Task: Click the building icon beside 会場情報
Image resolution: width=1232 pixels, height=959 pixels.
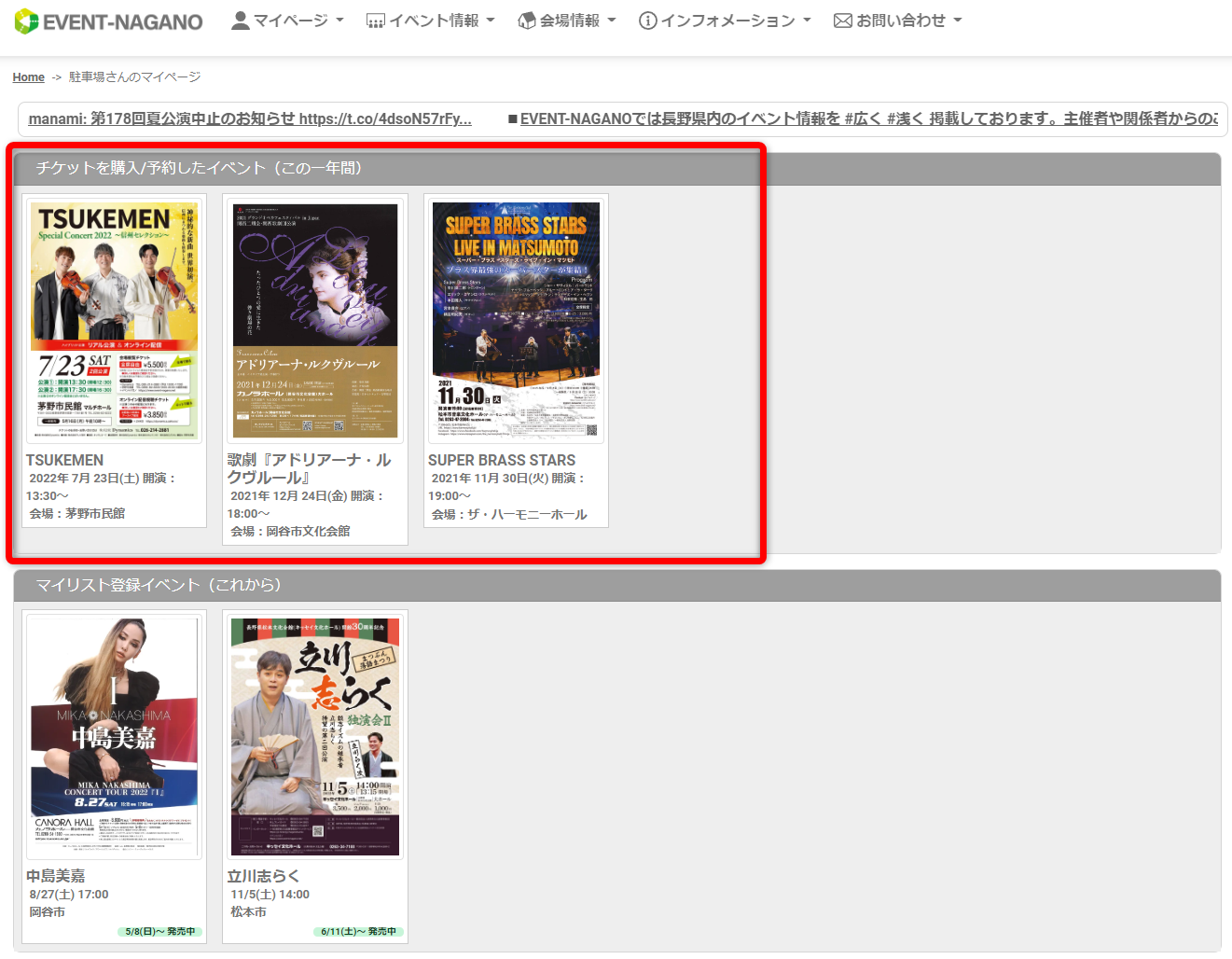Action: click(x=527, y=21)
